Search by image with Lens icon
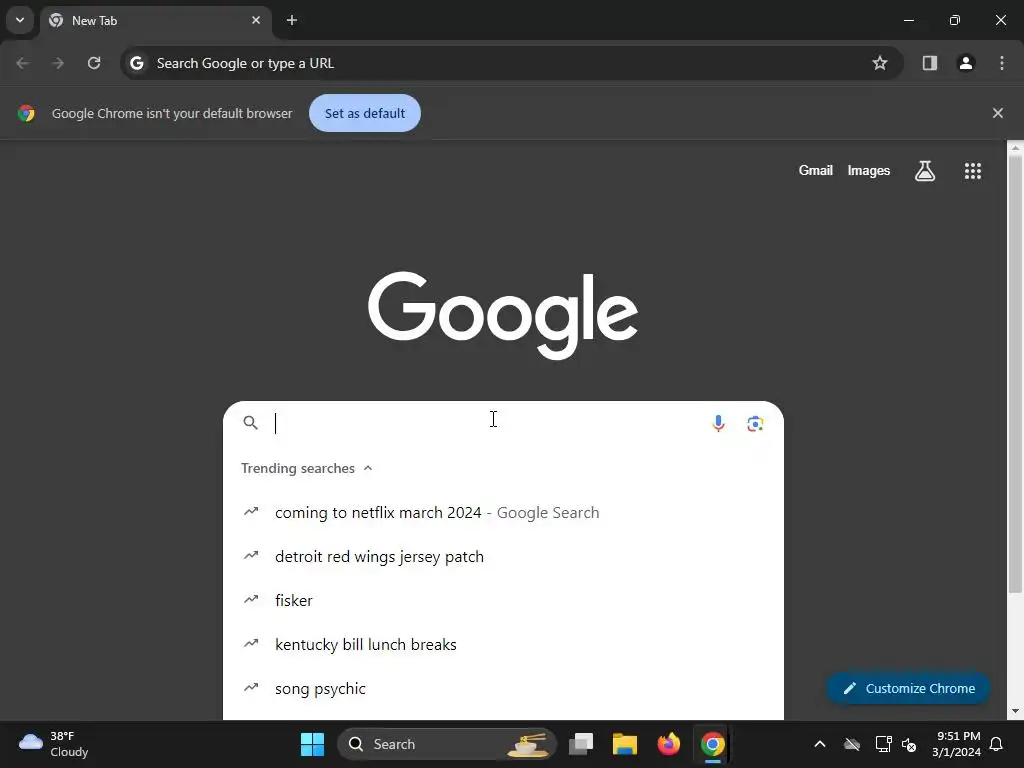This screenshot has height=768, width=1024. (755, 424)
